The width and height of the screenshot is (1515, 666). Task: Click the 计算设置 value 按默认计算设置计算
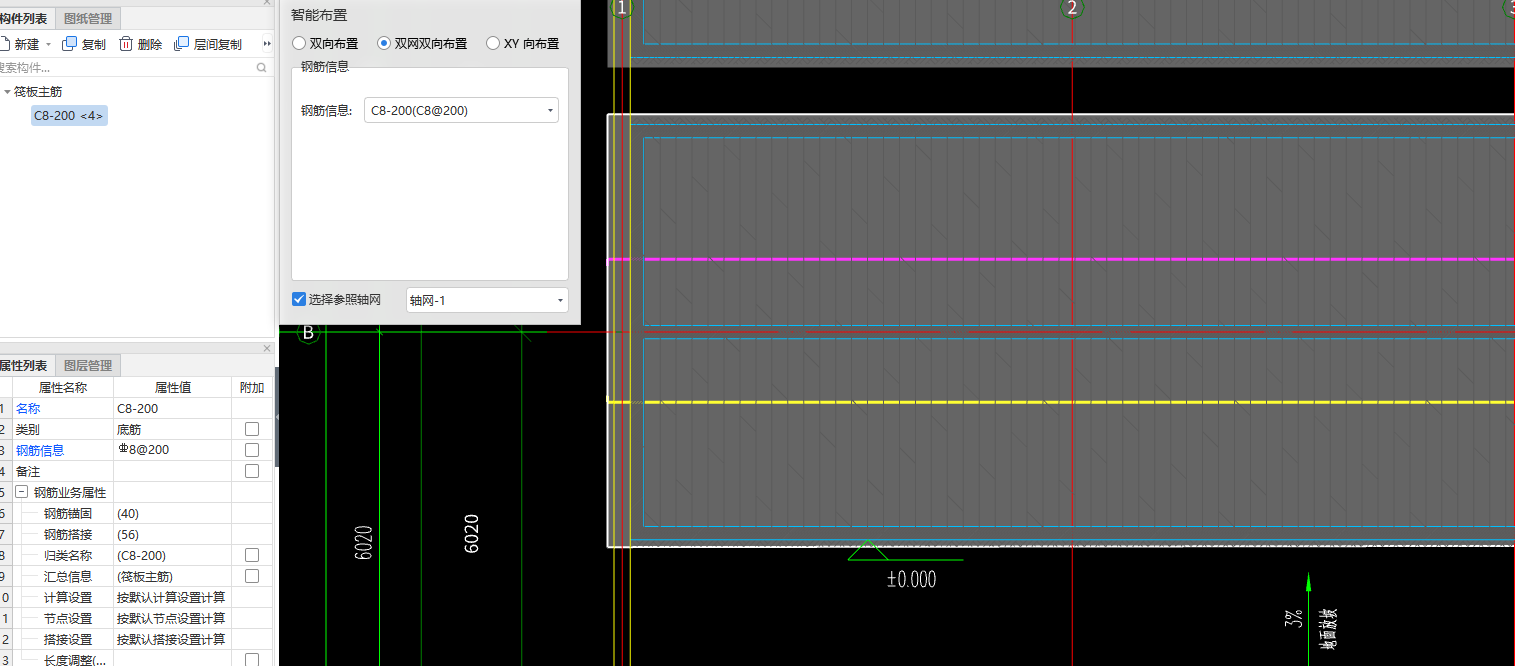click(172, 597)
